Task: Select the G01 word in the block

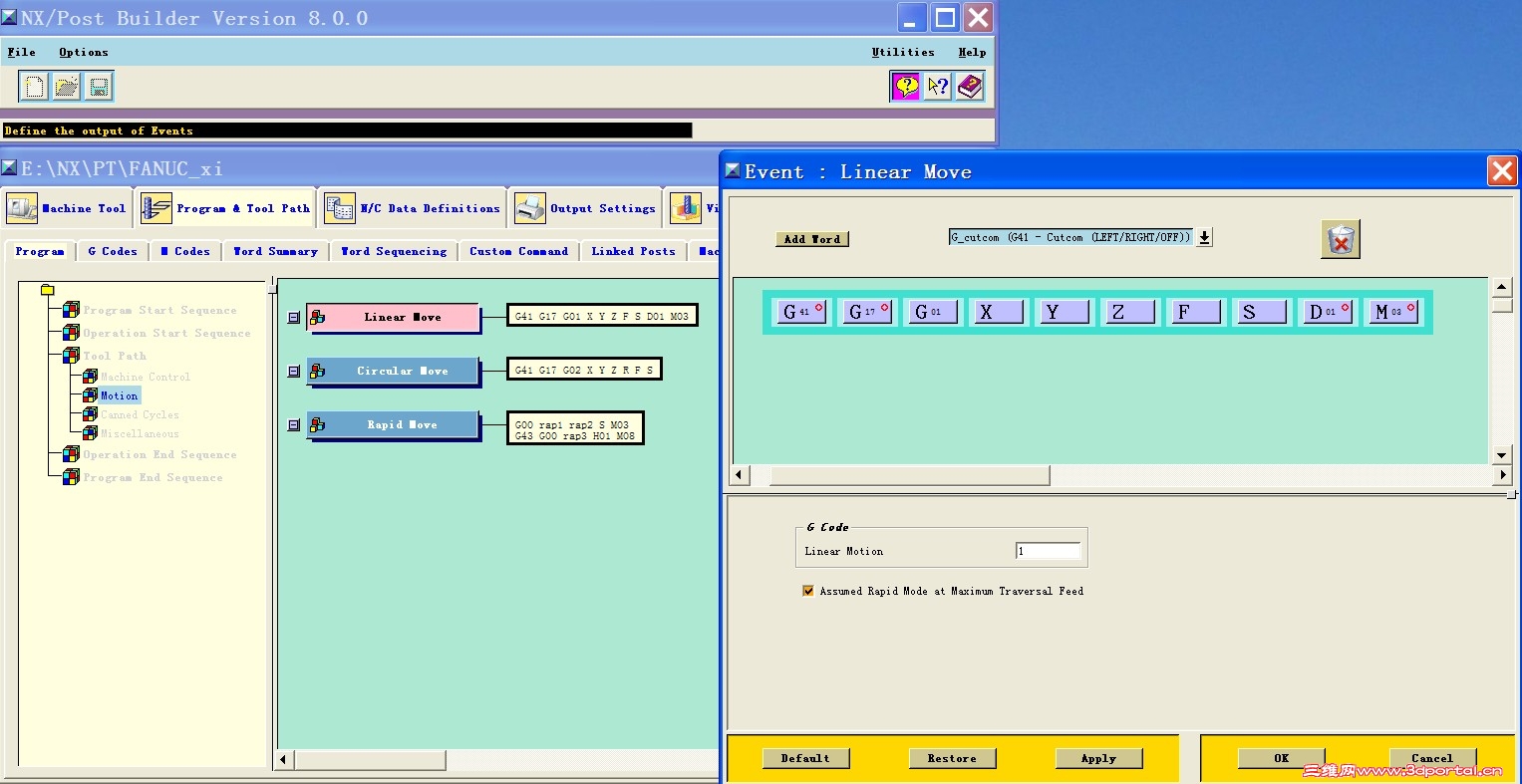Action: [x=933, y=312]
